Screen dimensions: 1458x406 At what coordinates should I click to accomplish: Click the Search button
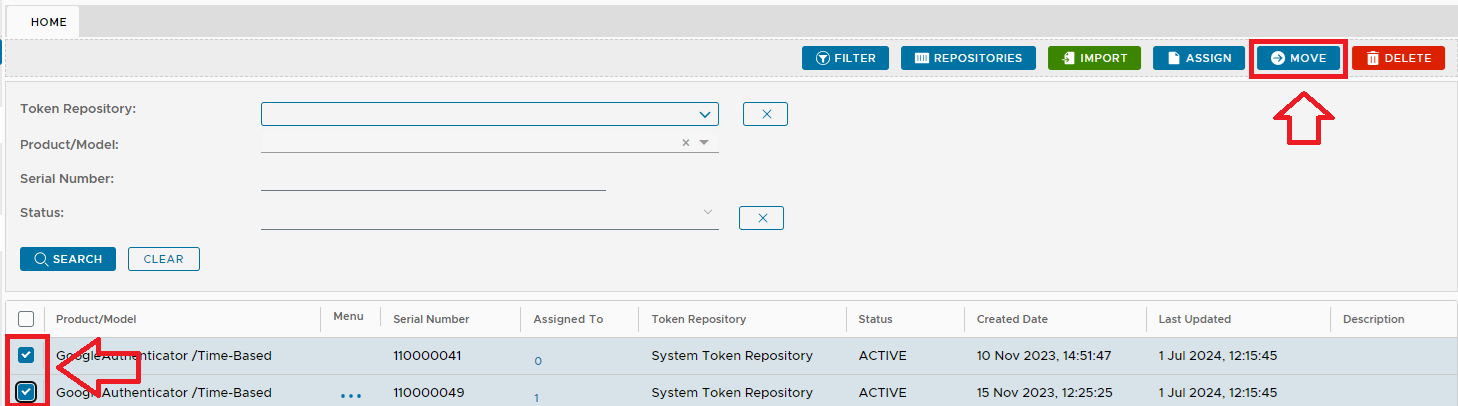click(x=68, y=259)
